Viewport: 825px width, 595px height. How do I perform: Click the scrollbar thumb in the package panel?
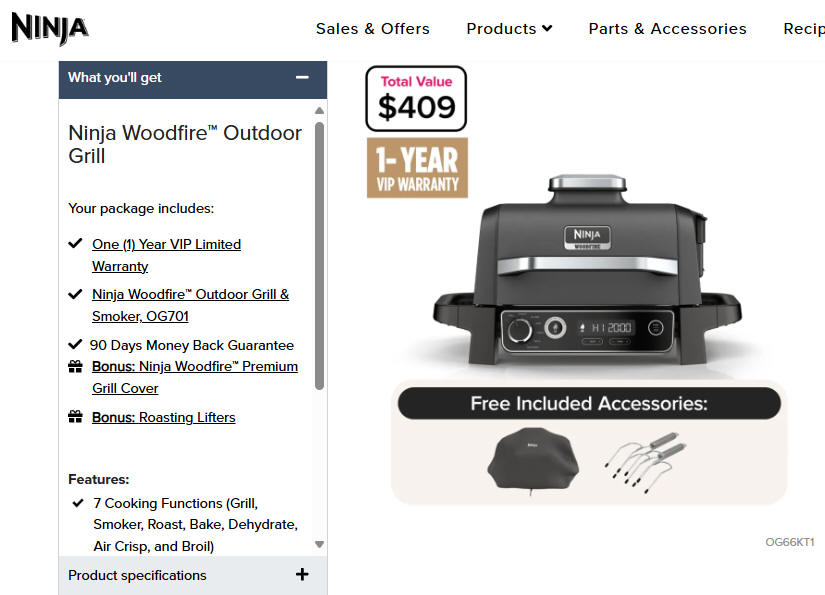pyautogui.click(x=319, y=256)
